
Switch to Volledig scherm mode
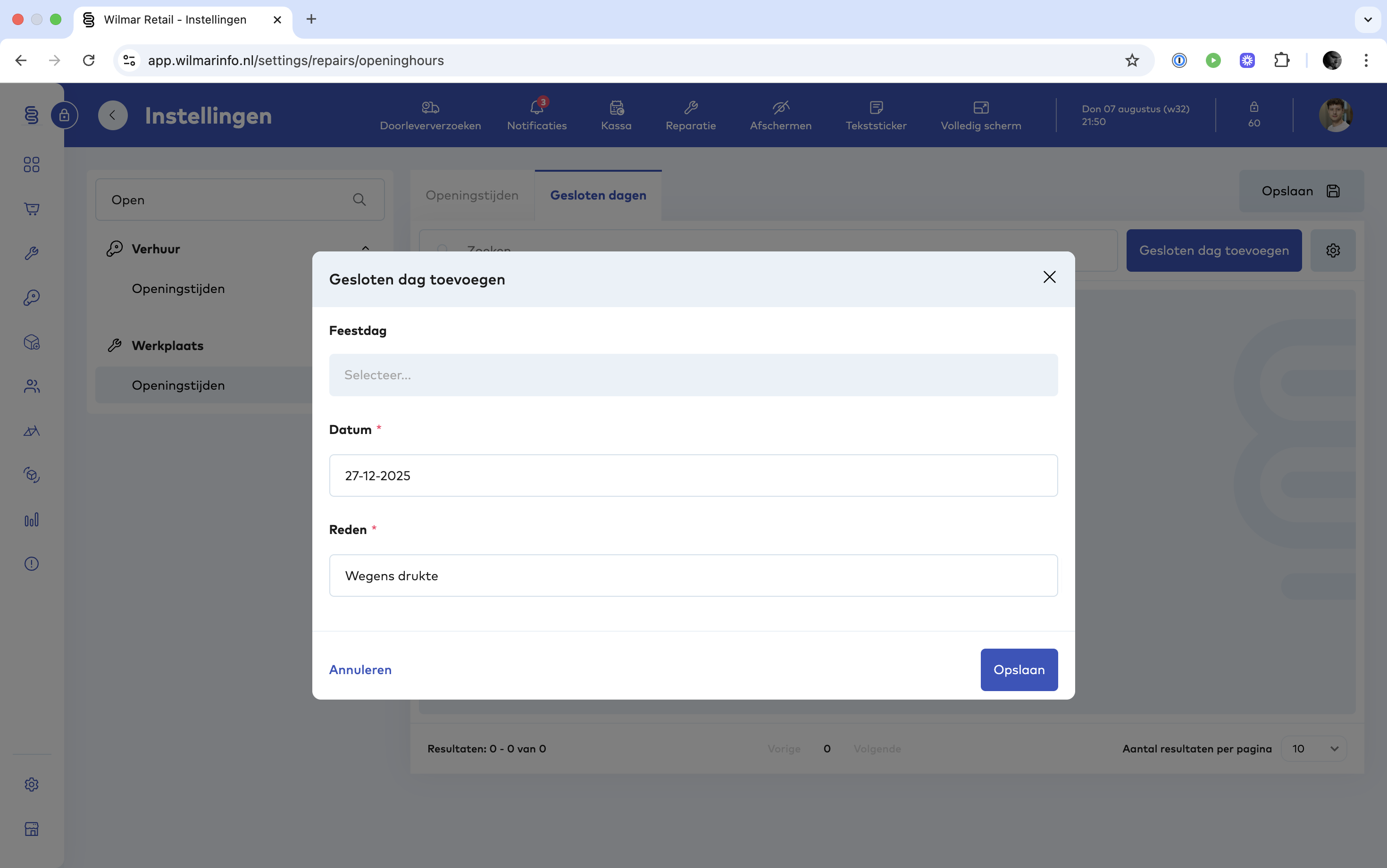click(980, 116)
